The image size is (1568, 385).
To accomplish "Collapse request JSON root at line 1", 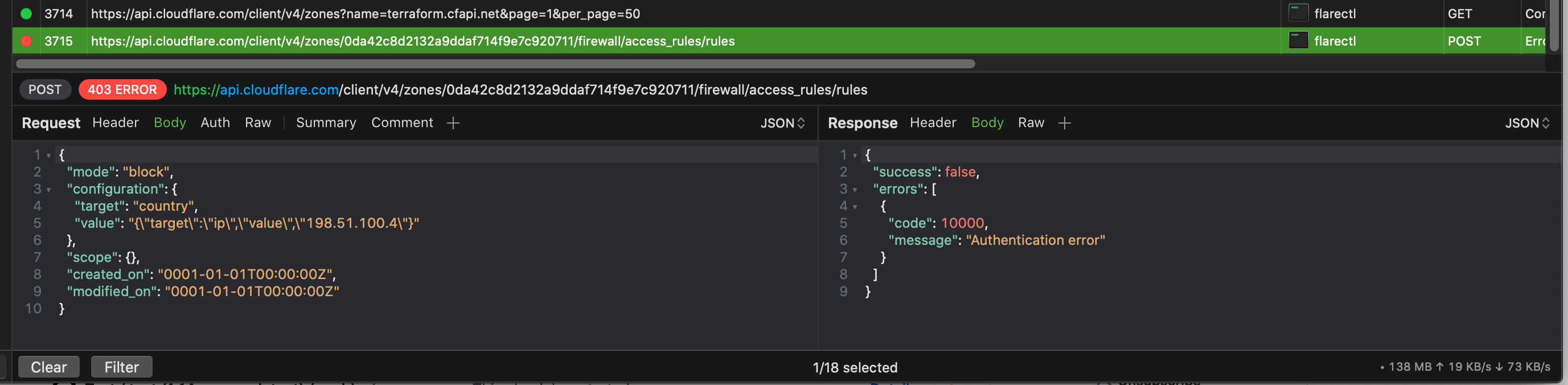I will (49, 155).
